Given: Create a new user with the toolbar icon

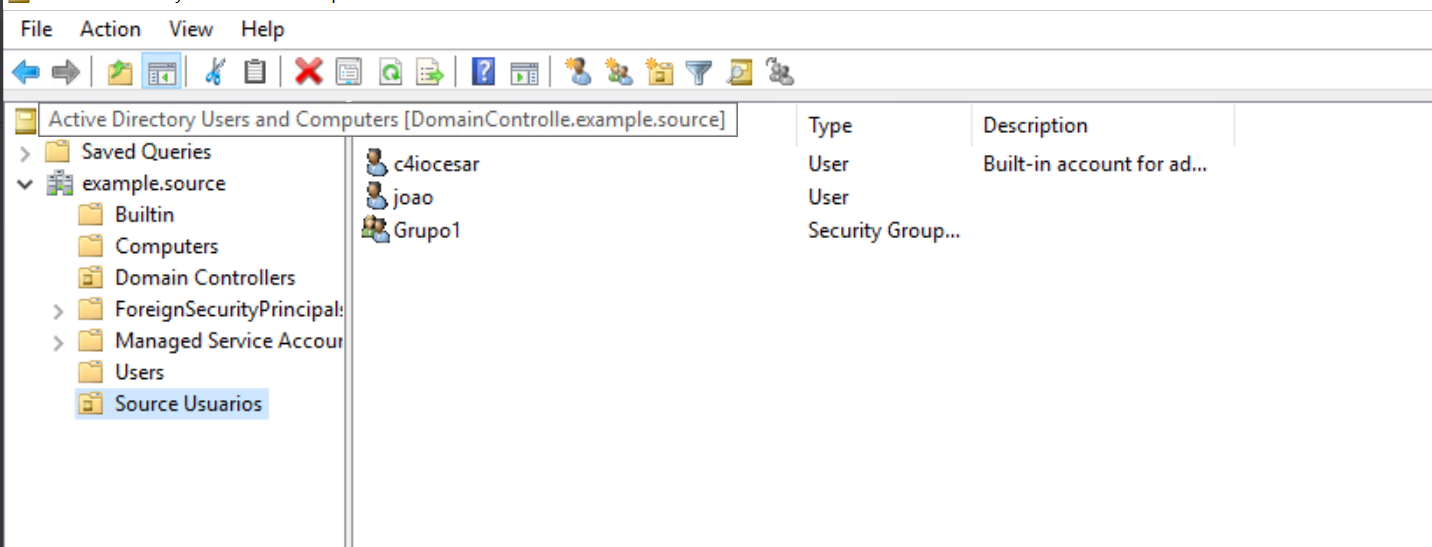Looking at the screenshot, I should (578, 71).
